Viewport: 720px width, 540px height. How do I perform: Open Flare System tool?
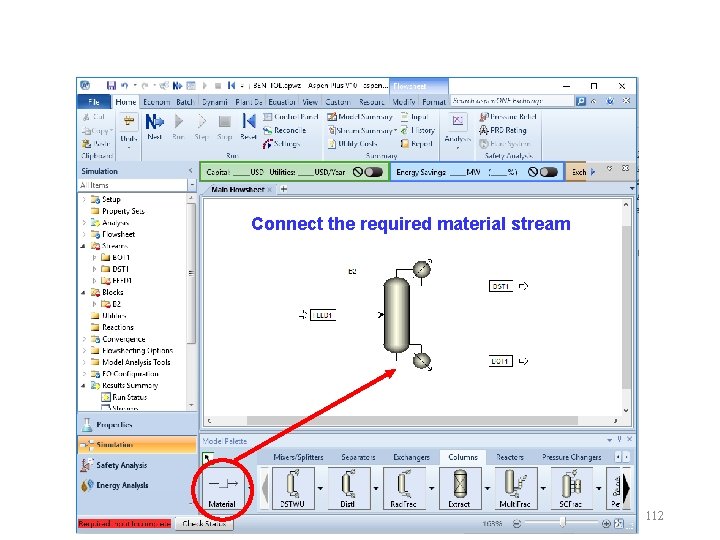pos(505,144)
